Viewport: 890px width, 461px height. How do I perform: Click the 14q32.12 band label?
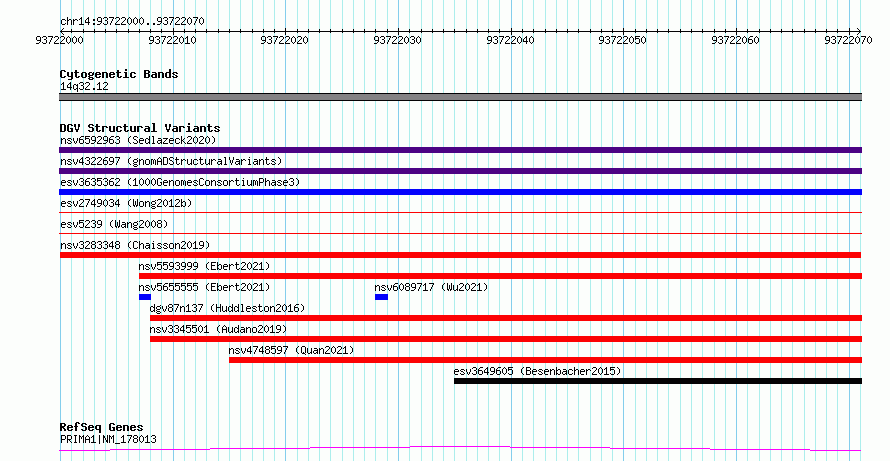tap(84, 86)
